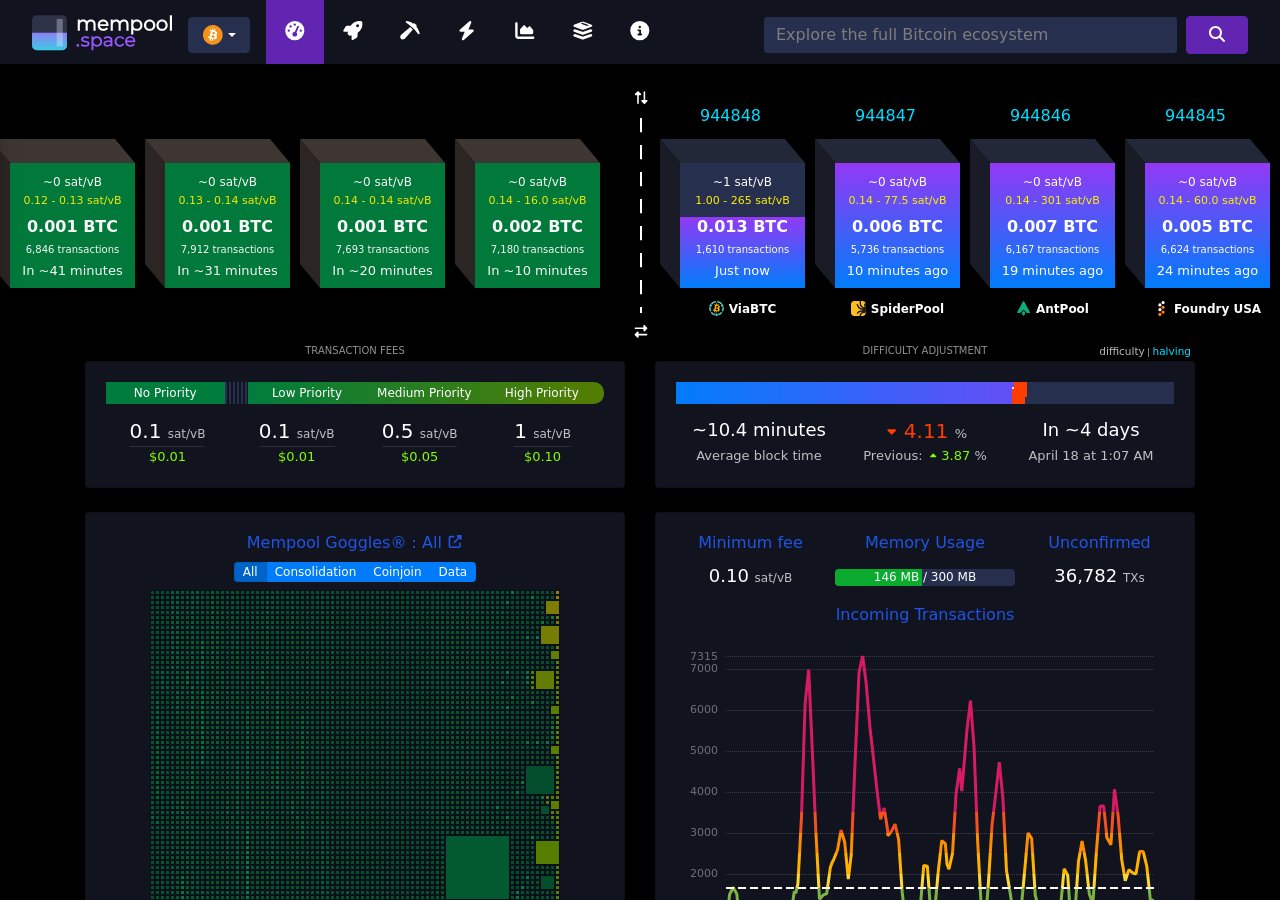The width and height of the screenshot is (1280, 900).
Task: Select the rocket accelerator icon in the navbar
Action: tap(352, 31)
